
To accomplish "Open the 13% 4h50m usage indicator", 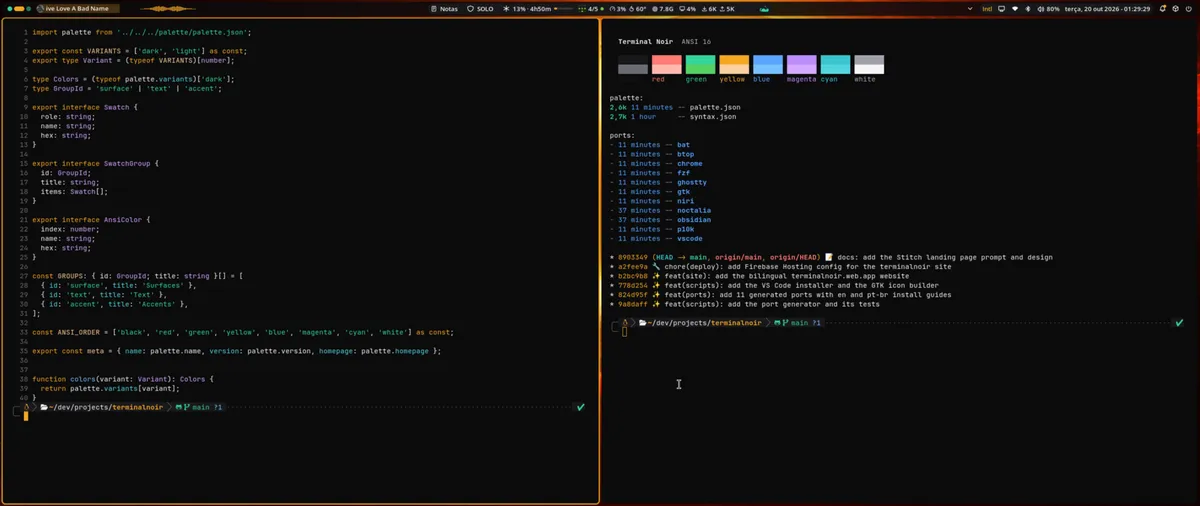I will click(x=537, y=9).
